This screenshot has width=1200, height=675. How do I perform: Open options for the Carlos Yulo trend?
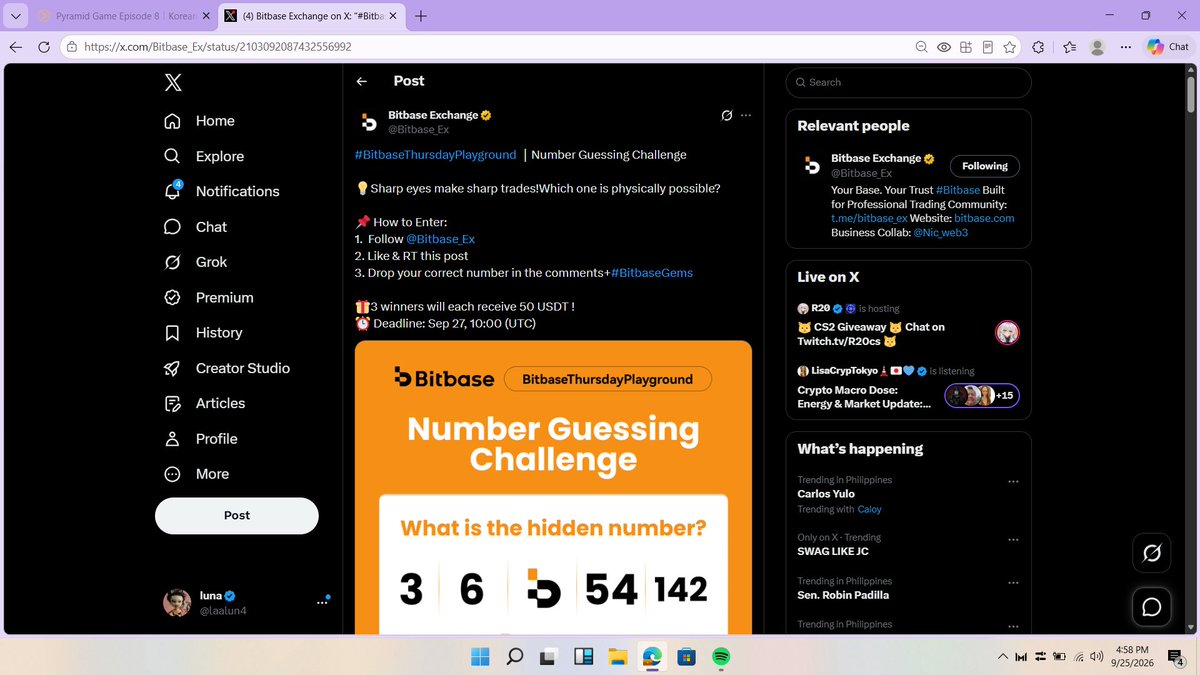tap(1013, 481)
